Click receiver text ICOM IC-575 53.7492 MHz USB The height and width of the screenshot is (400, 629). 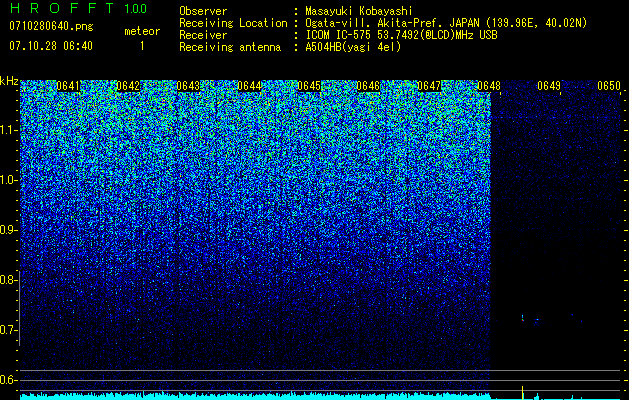(x=401, y=35)
